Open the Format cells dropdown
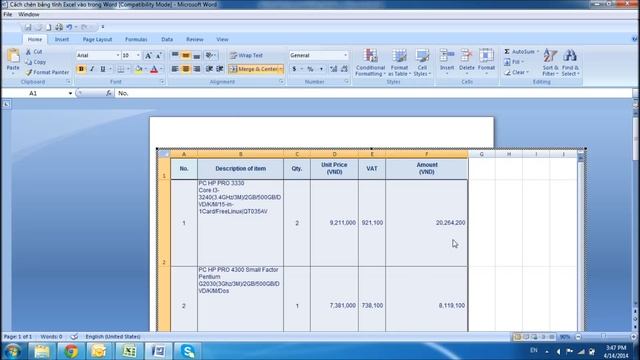The image size is (640, 360). point(486,62)
